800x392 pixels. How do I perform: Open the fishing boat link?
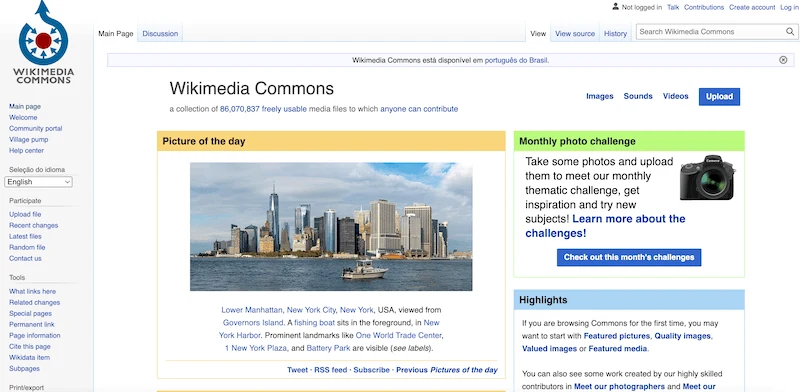(314, 323)
